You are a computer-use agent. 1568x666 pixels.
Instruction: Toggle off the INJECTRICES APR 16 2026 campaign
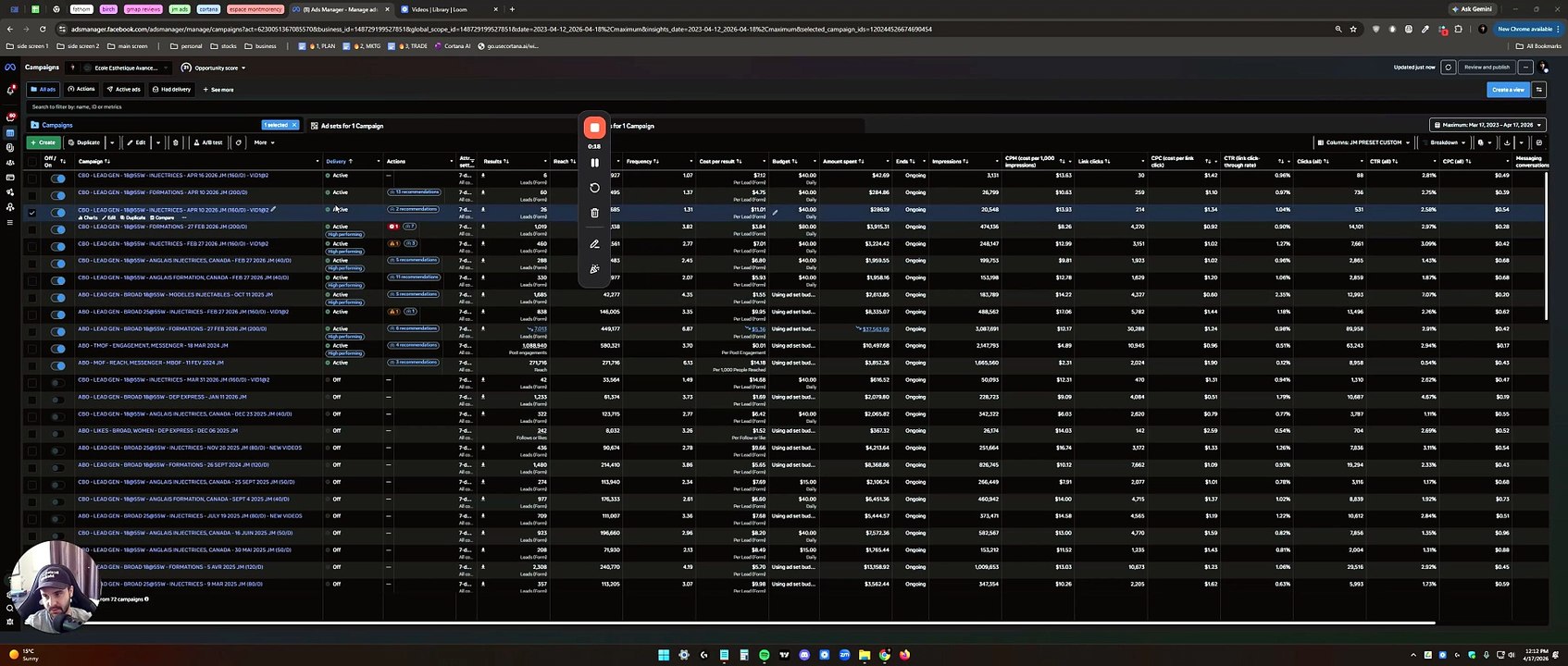click(58, 177)
